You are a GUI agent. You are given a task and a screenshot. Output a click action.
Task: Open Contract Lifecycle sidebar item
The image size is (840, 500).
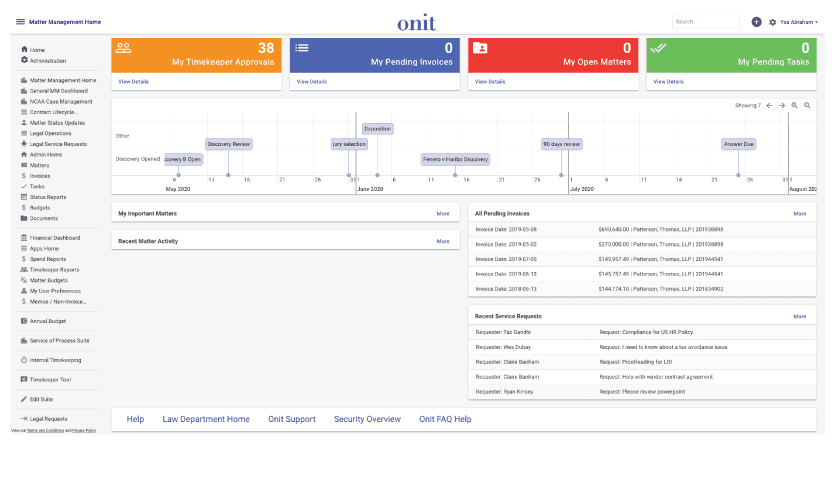pos(53,113)
